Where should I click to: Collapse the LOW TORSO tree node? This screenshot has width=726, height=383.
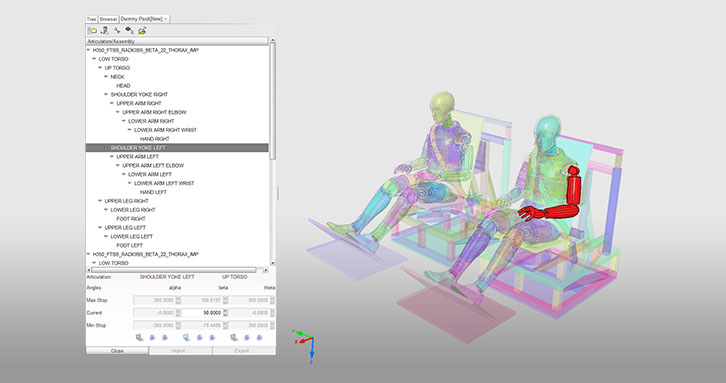[94, 59]
